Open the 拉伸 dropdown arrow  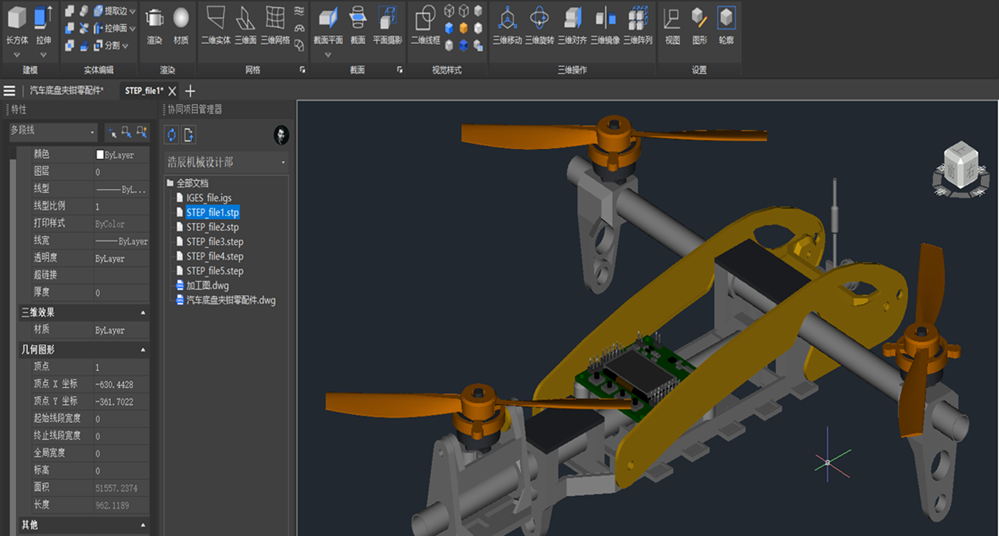43,55
